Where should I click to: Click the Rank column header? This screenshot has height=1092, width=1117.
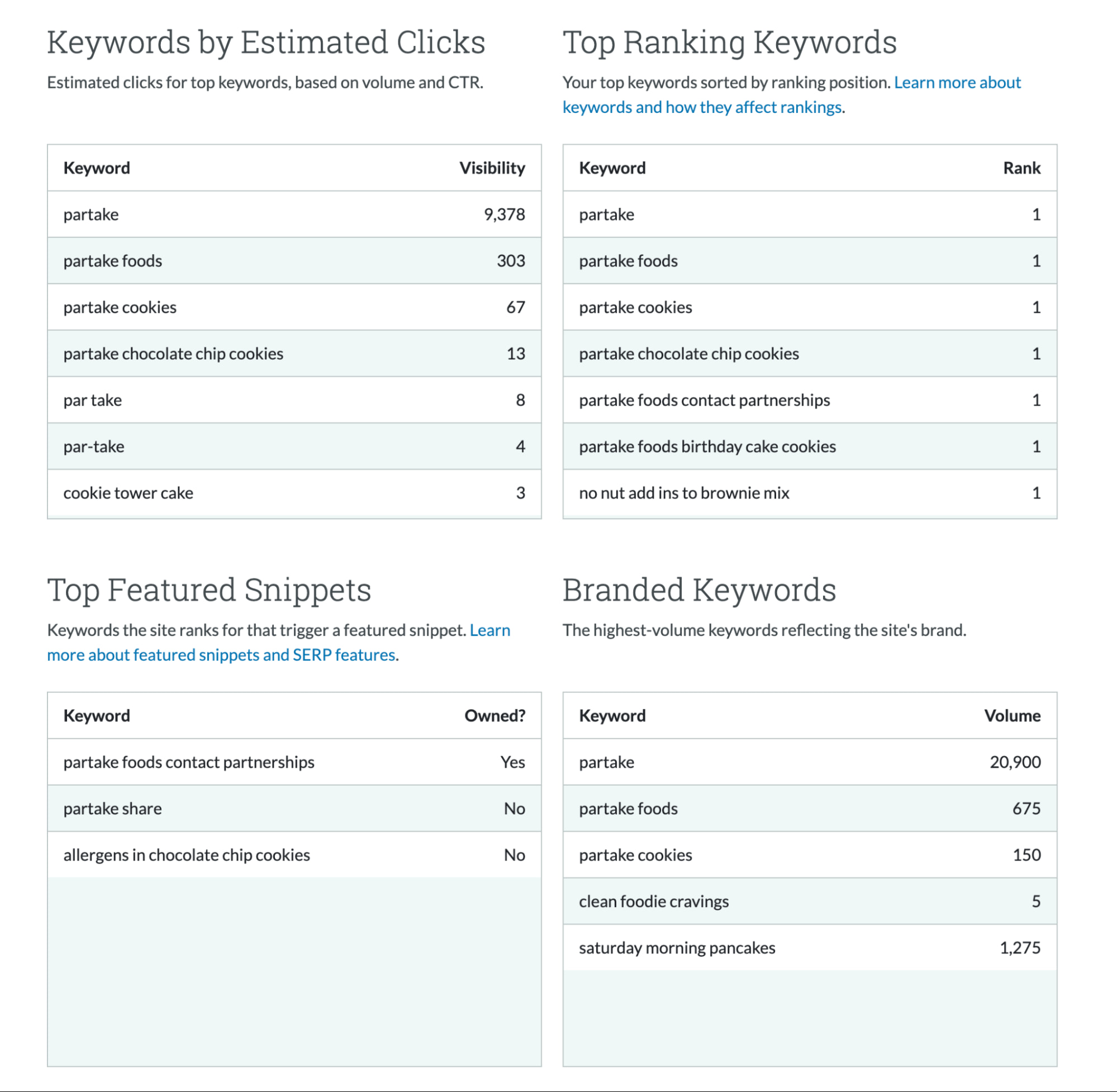[1021, 168]
